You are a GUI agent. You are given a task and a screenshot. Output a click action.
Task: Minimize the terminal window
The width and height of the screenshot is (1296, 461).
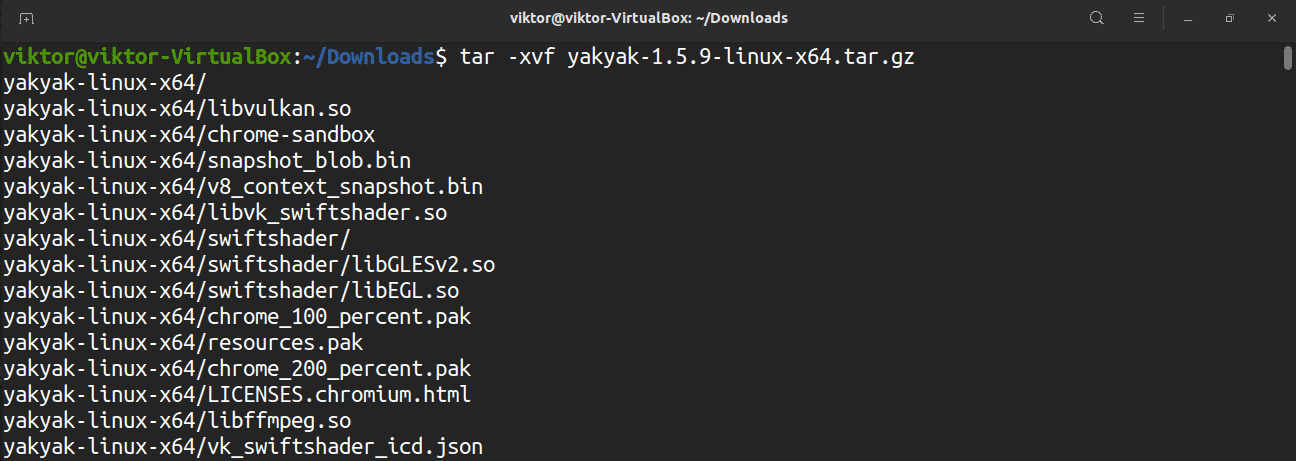click(x=1187, y=18)
